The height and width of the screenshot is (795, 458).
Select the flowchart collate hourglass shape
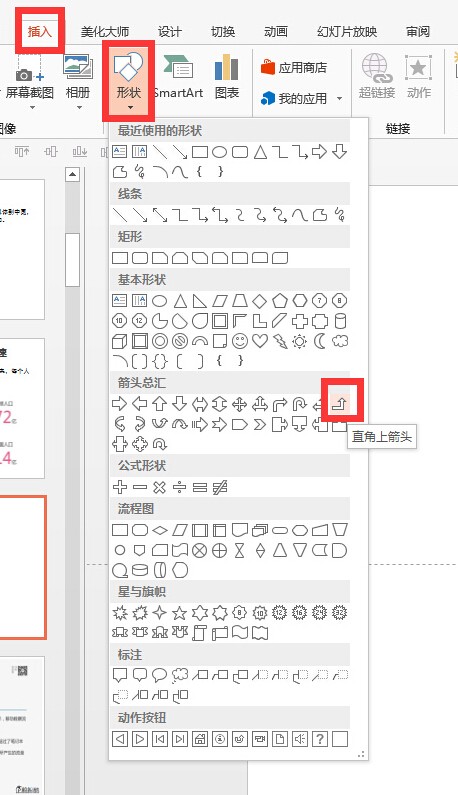coord(239,550)
